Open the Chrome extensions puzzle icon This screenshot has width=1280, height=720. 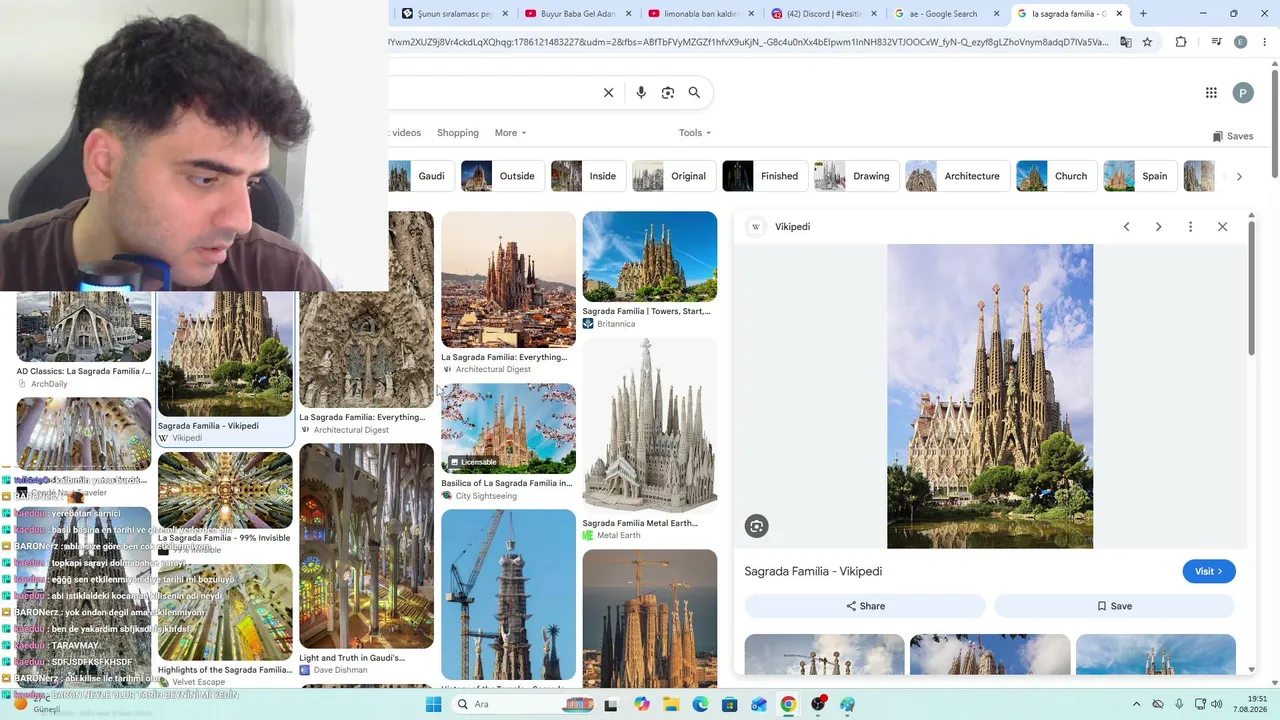pyautogui.click(x=1181, y=42)
